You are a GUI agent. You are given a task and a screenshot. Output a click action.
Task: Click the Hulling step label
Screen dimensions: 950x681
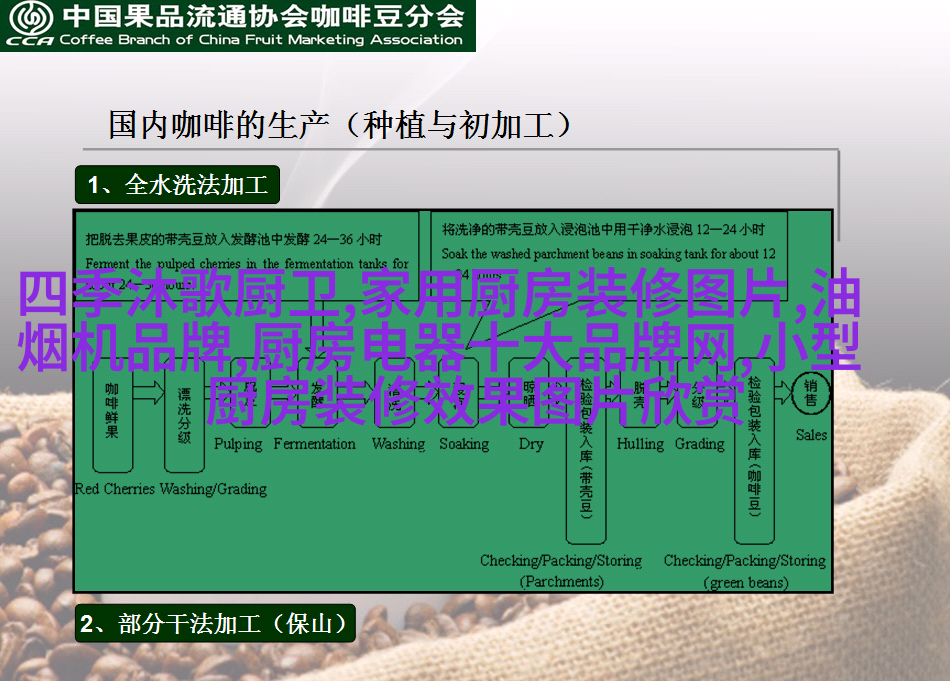tap(640, 444)
